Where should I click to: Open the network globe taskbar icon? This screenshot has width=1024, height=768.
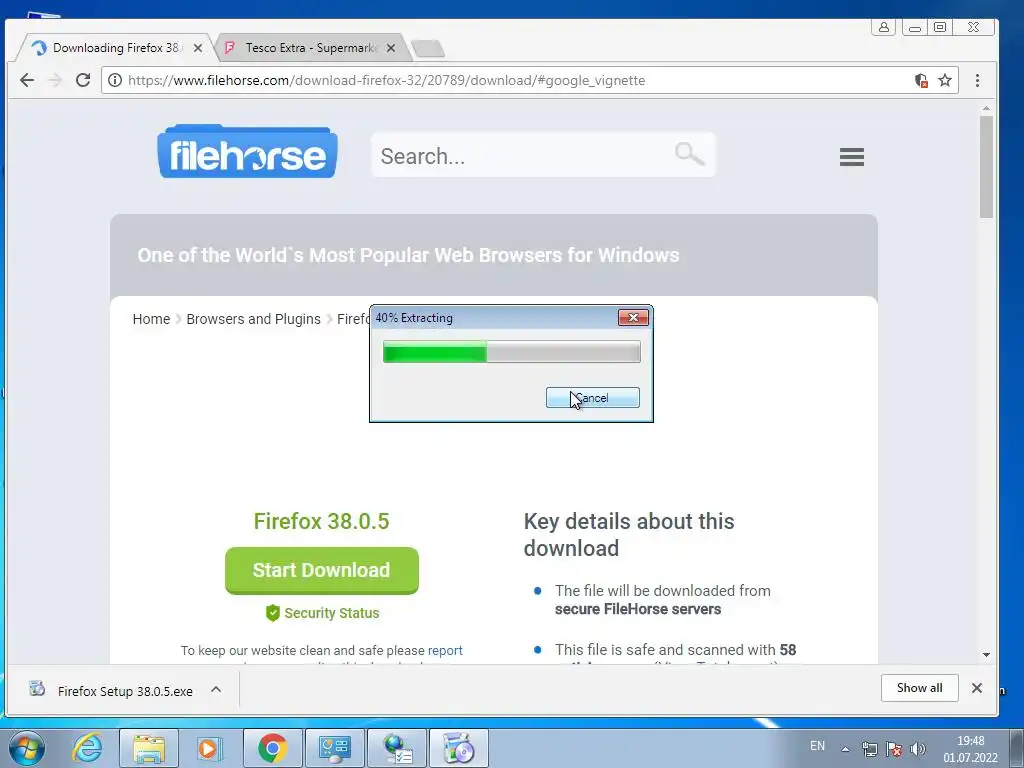coord(397,748)
